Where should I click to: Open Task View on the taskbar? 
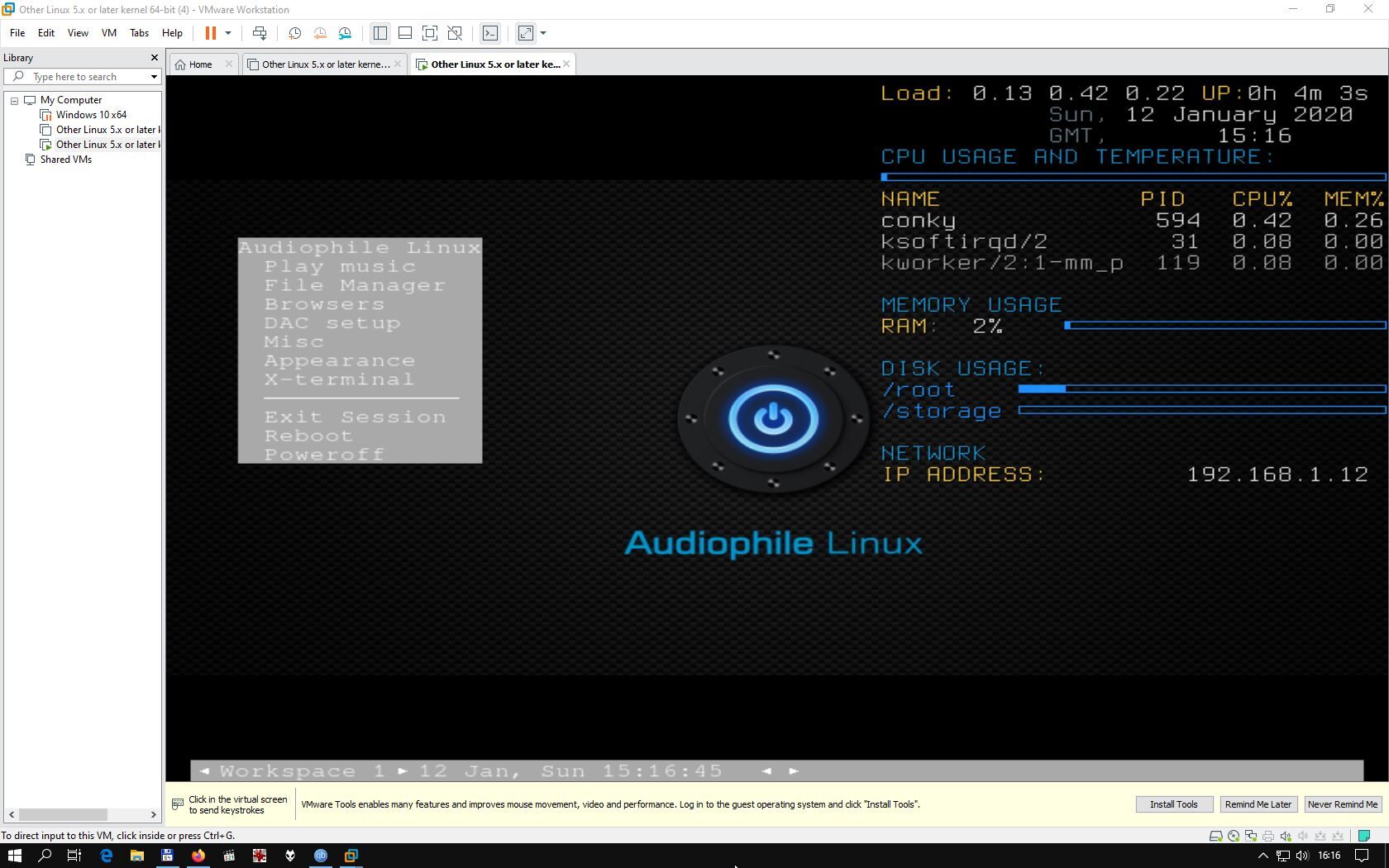(x=74, y=856)
